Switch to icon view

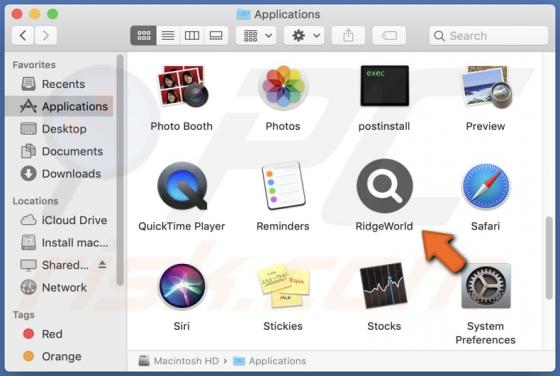[144, 35]
